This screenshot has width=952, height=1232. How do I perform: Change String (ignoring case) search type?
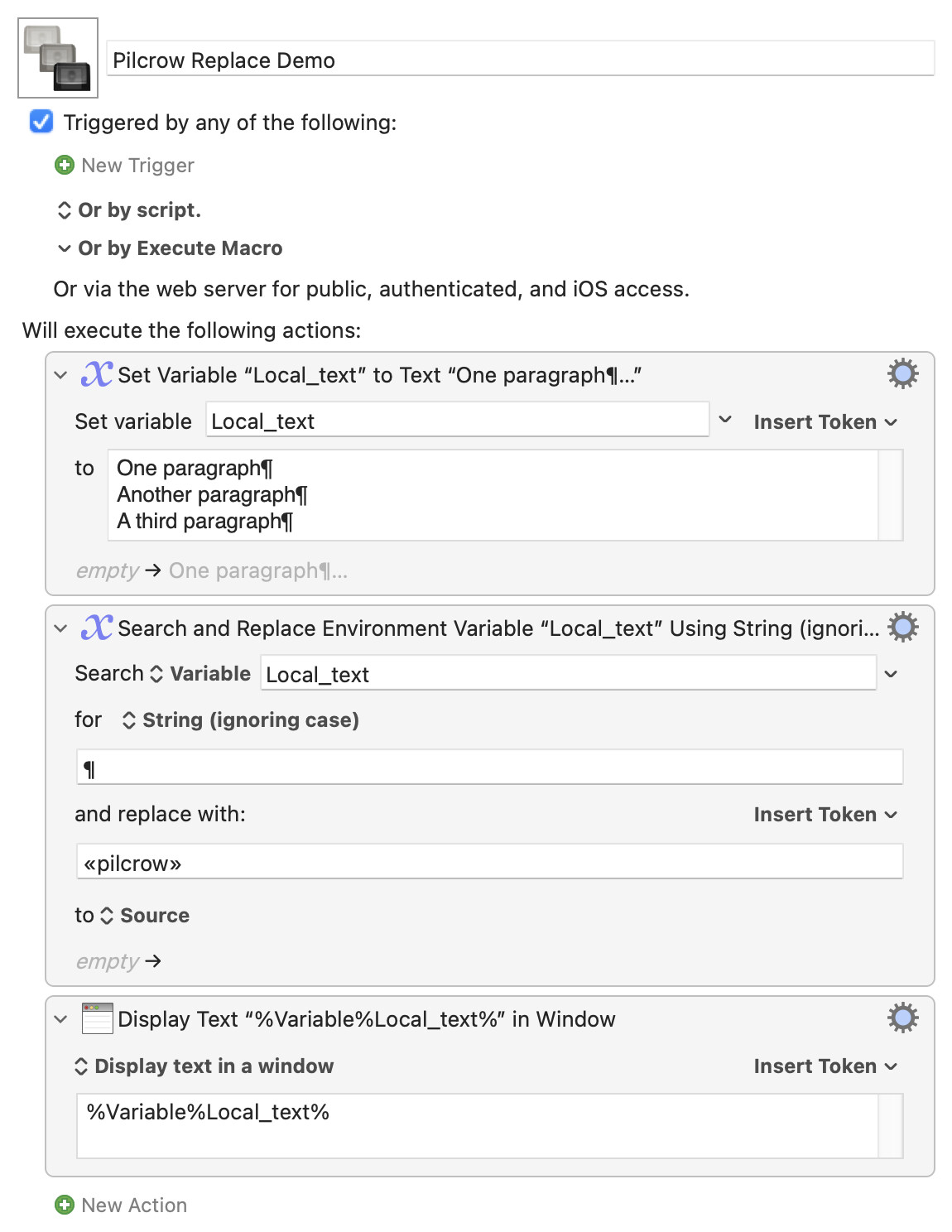click(x=241, y=720)
